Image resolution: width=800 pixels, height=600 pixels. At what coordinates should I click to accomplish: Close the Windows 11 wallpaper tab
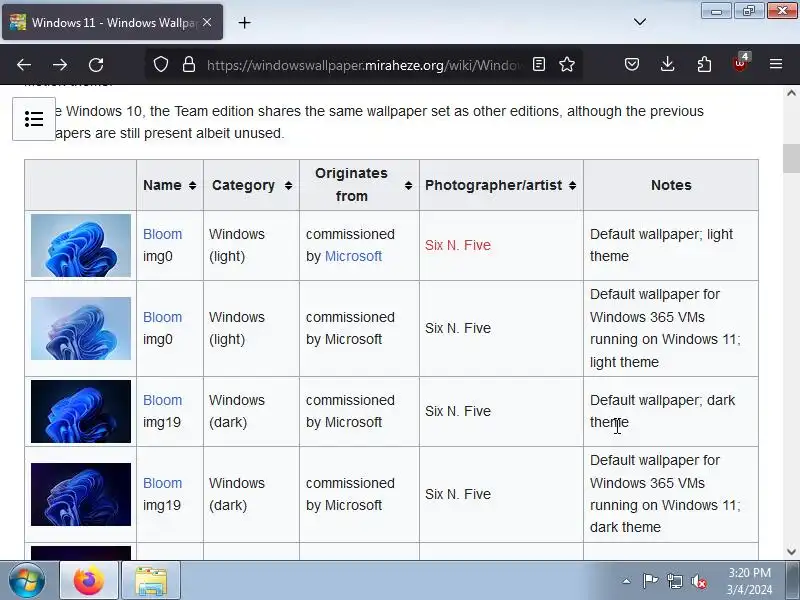207,22
